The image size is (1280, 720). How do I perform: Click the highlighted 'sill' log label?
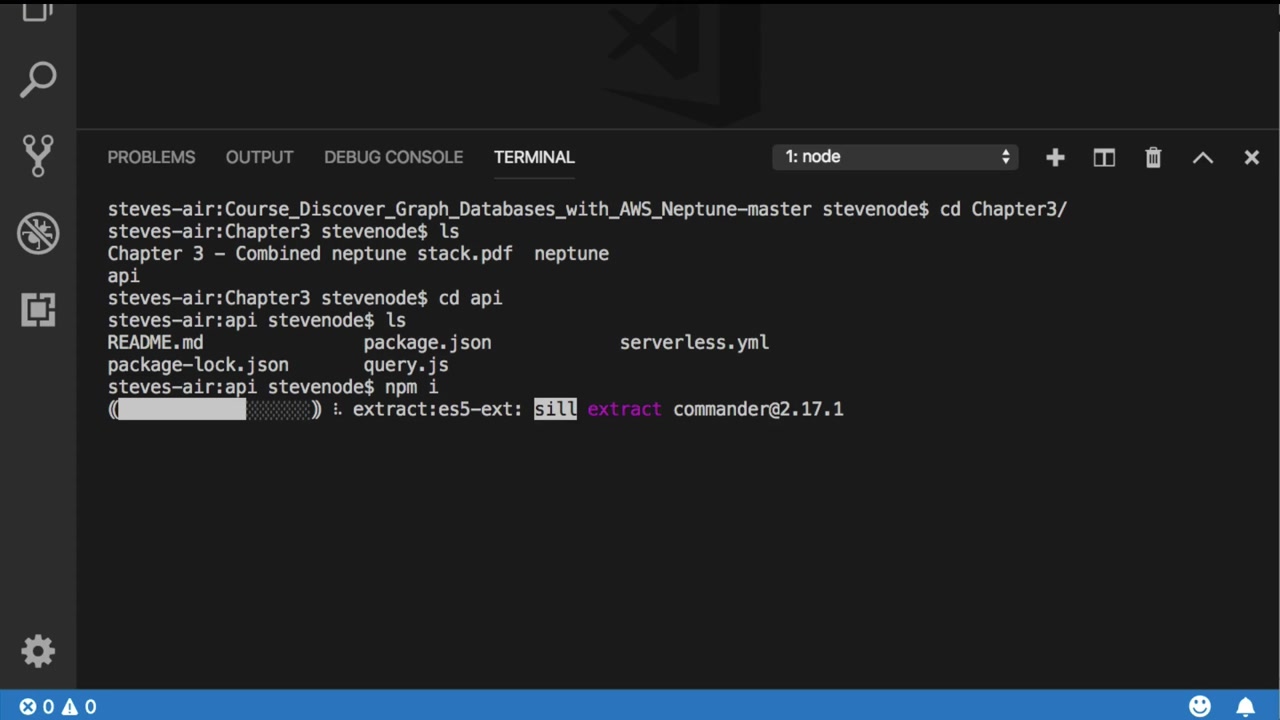pos(555,409)
